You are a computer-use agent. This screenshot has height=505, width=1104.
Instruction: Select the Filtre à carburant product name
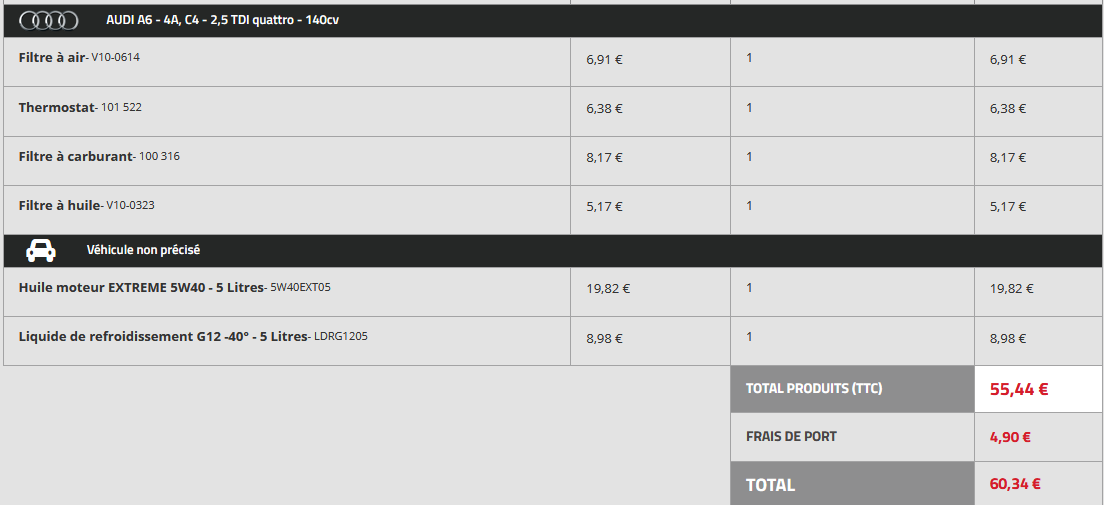[75, 156]
